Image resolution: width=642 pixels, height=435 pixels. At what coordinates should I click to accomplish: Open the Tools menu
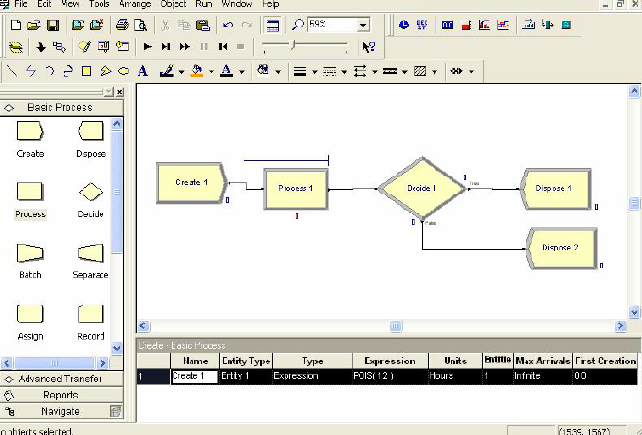point(99,4)
